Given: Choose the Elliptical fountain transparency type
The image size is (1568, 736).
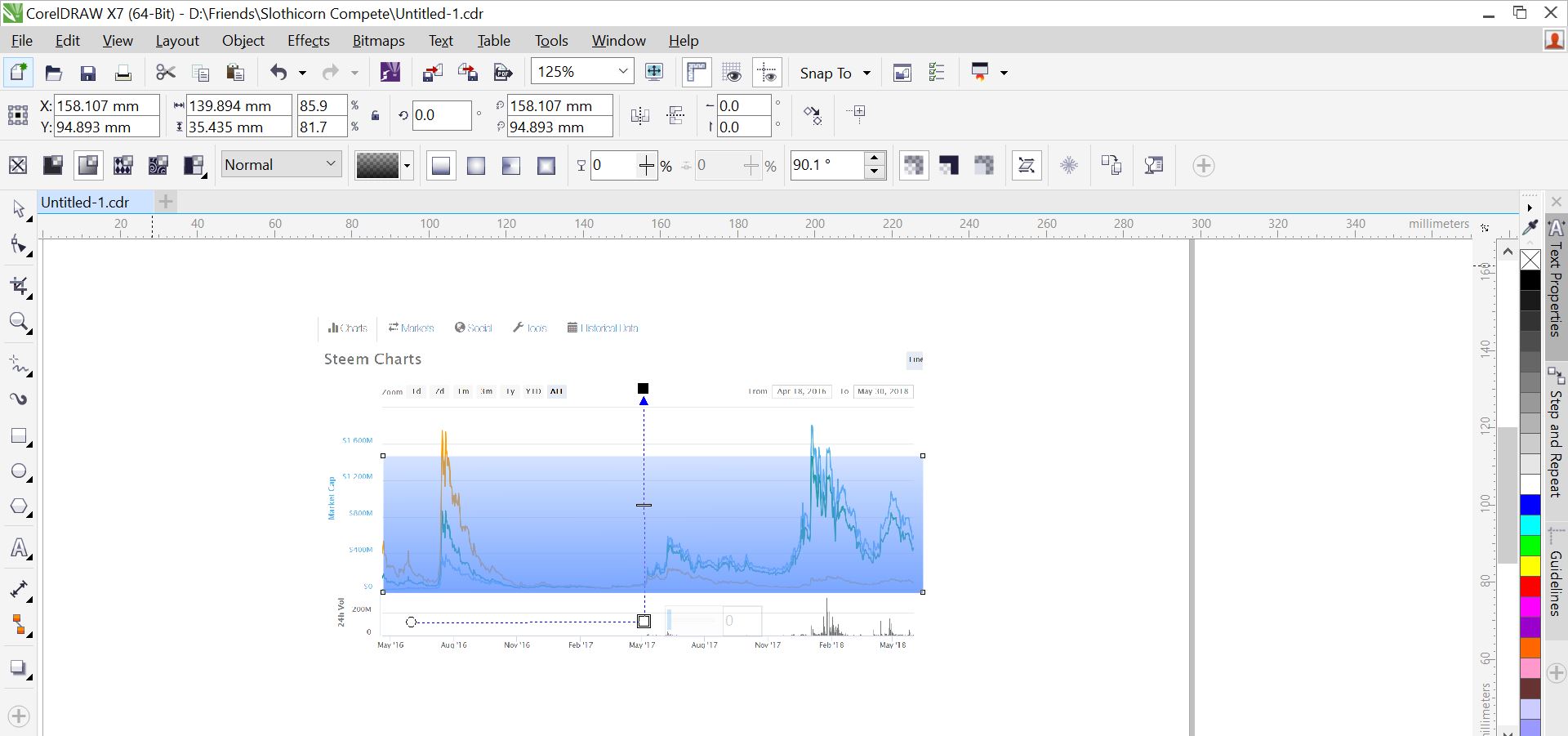Looking at the screenshot, I should 476,166.
